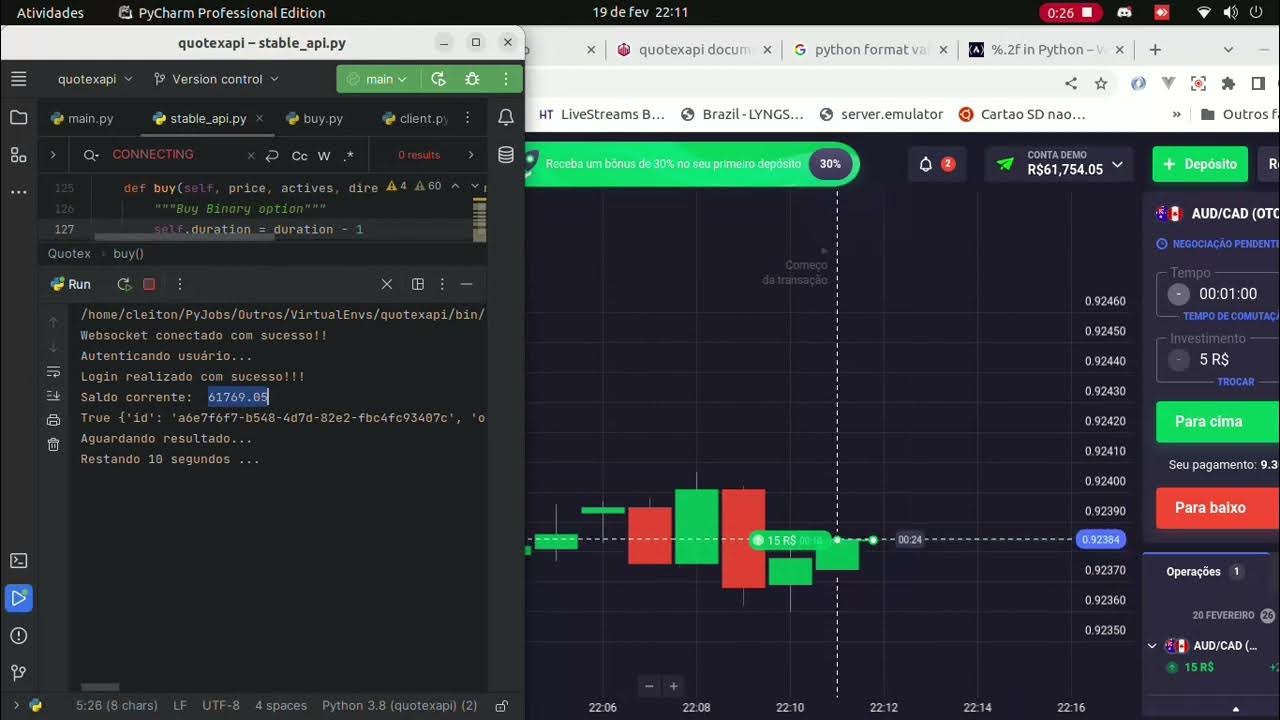Open search history magnifier dropdown
Image resolution: width=1280 pixels, height=720 pixels.
(91, 155)
